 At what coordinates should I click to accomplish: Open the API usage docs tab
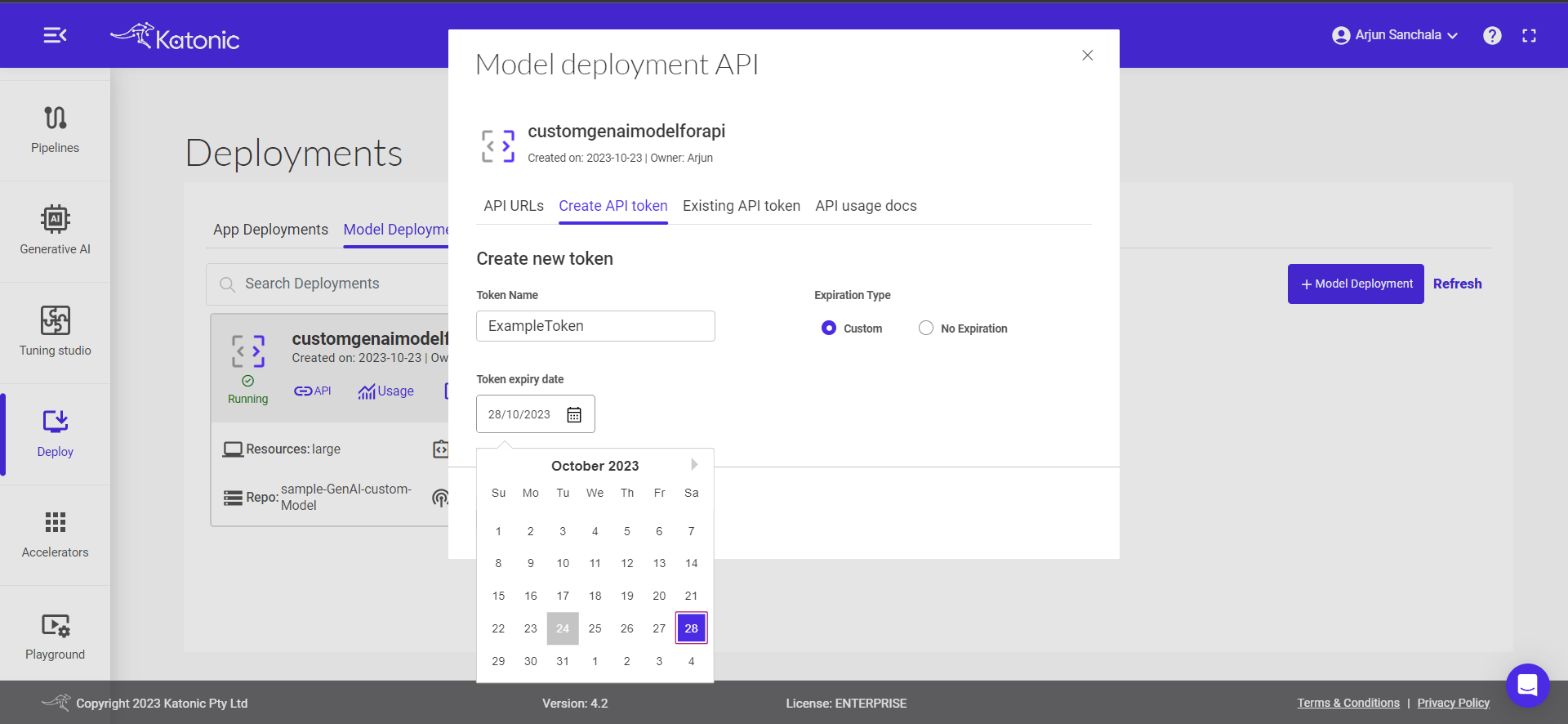tap(866, 206)
